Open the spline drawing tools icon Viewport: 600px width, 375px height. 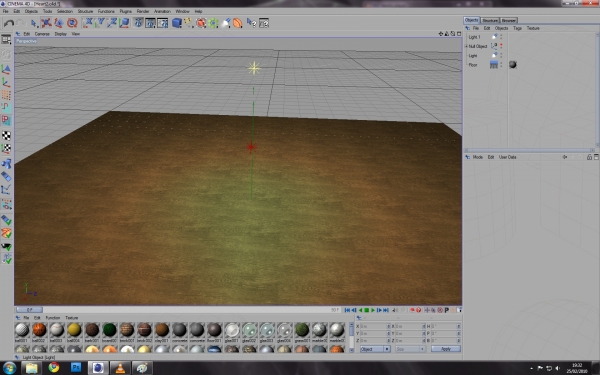click(x=189, y=23)
